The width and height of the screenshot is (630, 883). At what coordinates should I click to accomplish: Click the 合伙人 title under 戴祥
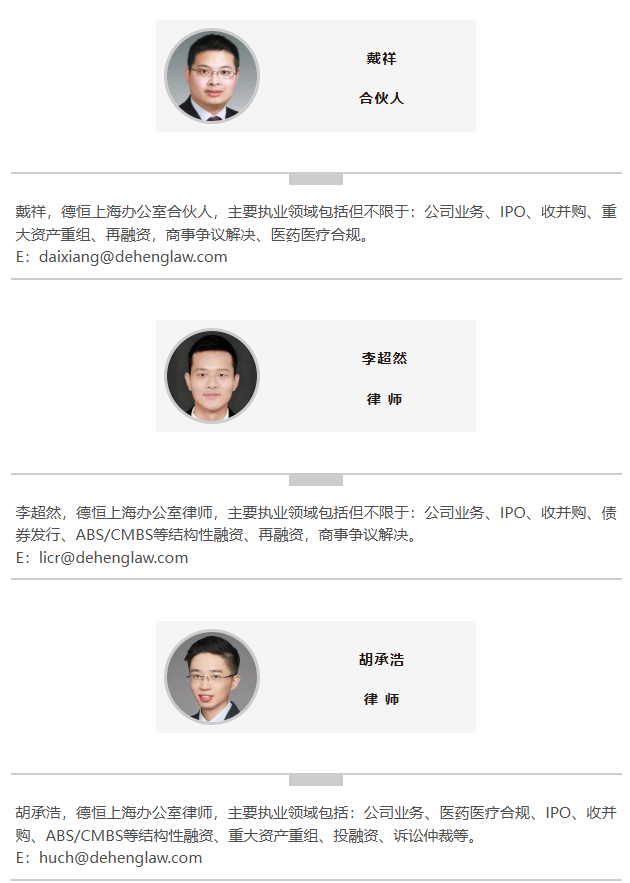pyautogui.click(x=381, y=98)
